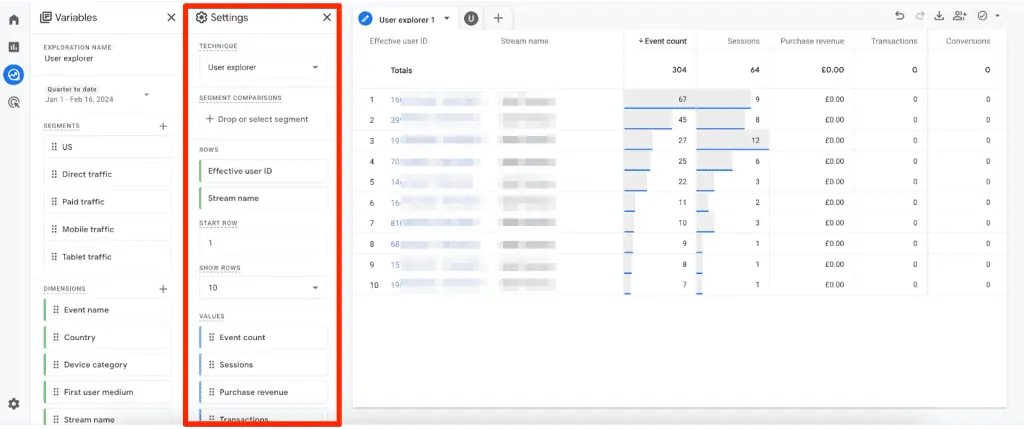Open the User explorer 1 tab menu arrow
Viewport: 1024px width, 429px height.
447,19
